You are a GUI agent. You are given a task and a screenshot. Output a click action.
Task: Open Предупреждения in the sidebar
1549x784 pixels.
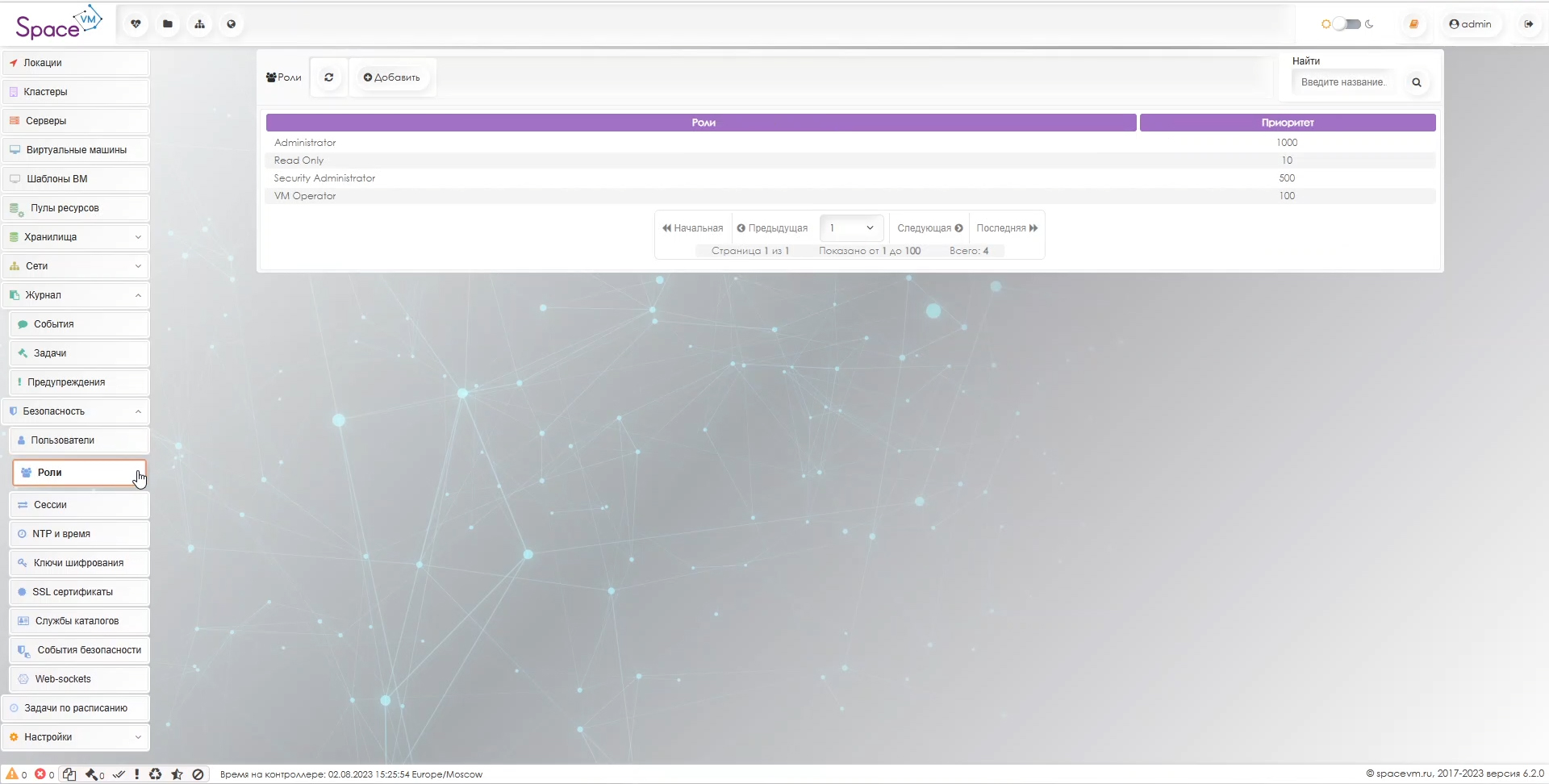point(79,382)
